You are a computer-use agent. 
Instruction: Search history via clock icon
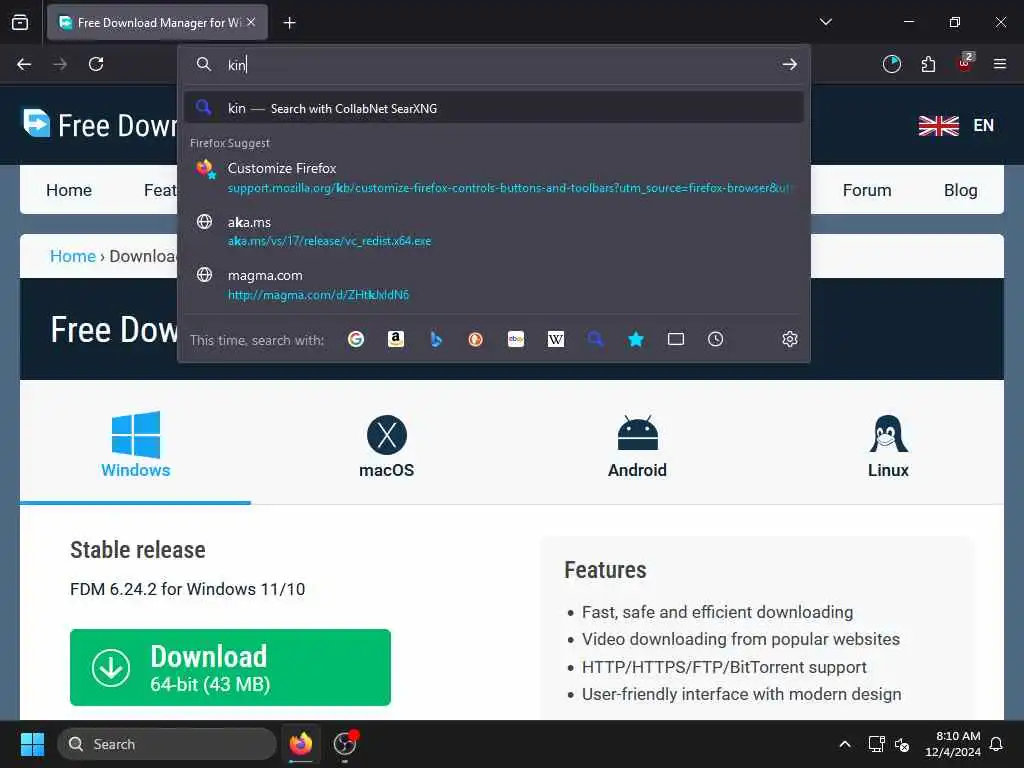[716, 339]
